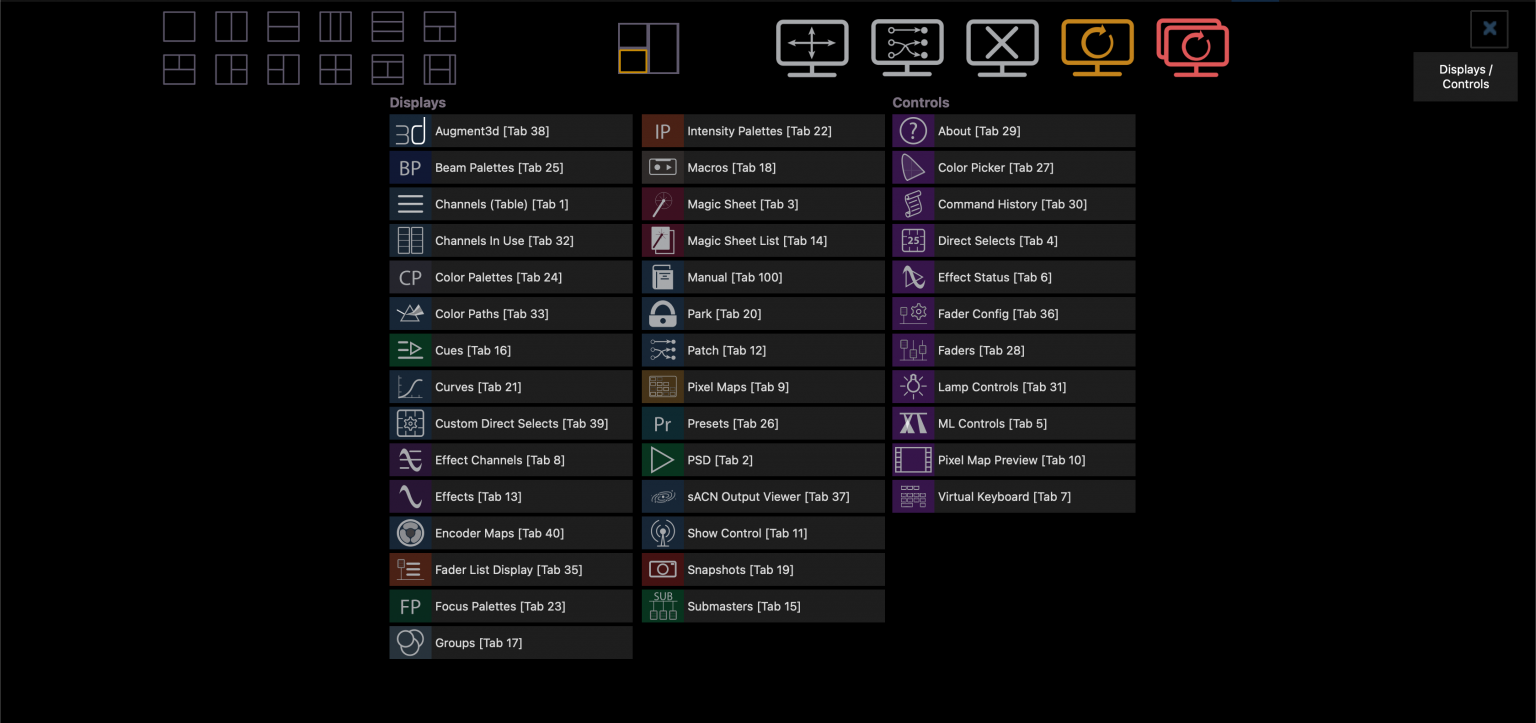
Task: Open Fader List Display
Action: click(511, 569)
